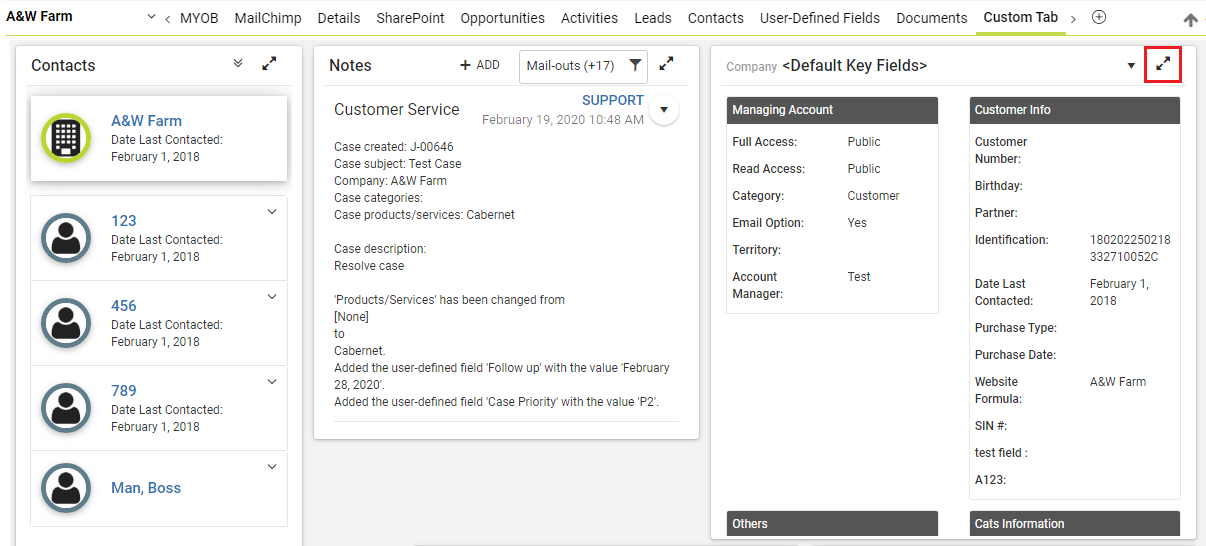Click the avatar of contact 789
Viewport: 1206px width, 546px height.
(66, 408)
